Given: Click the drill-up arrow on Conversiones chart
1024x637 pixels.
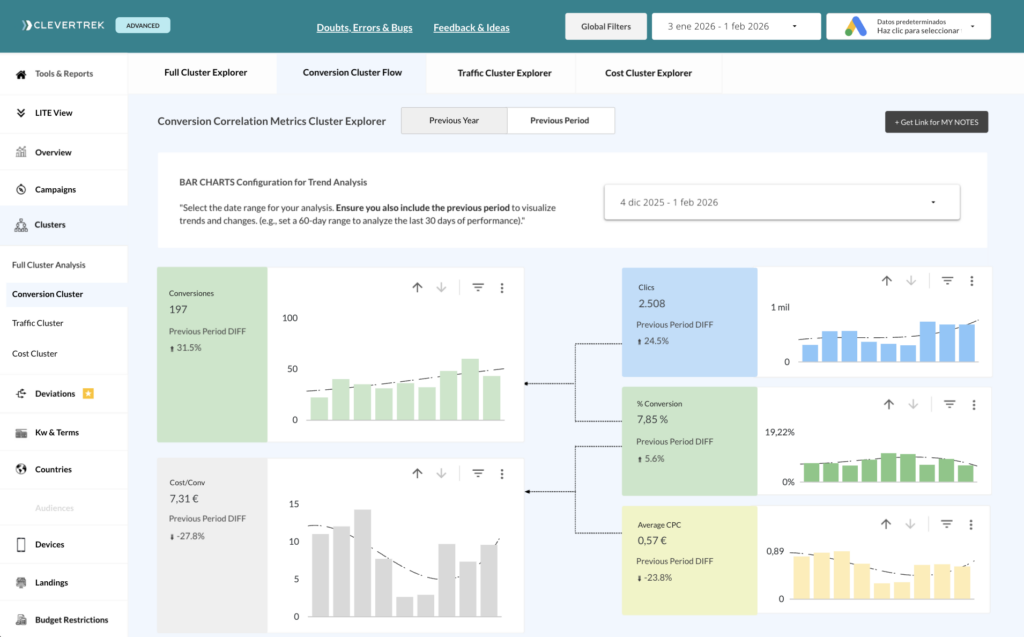Looking at the screenshot, I should tap(417, 288).
